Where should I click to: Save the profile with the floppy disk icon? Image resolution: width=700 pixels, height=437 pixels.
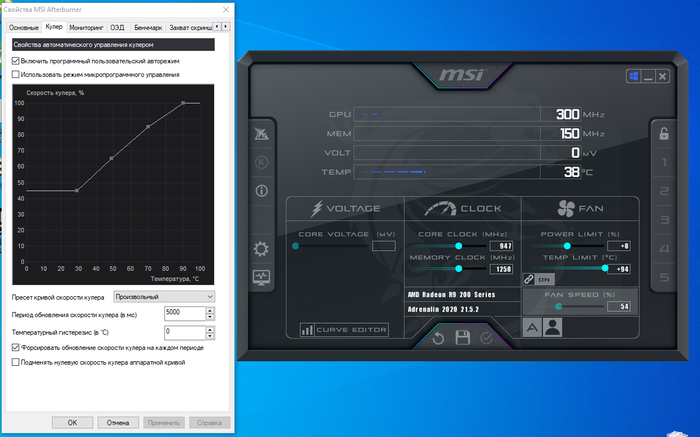(x=462, y=338)
